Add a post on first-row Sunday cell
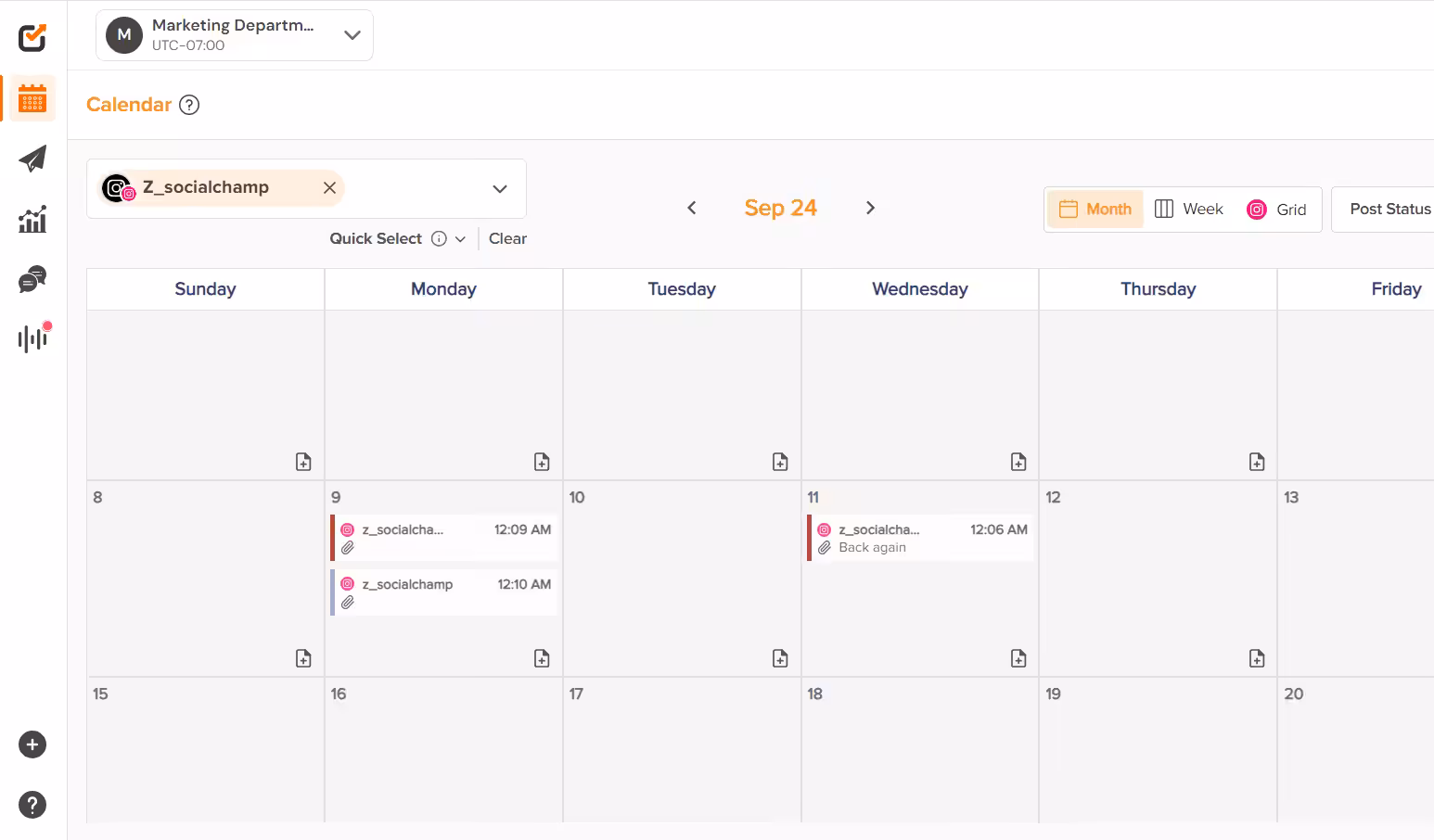Viewport: 1434px width, 840px height. pyautogui.click(x=303, y=462)
